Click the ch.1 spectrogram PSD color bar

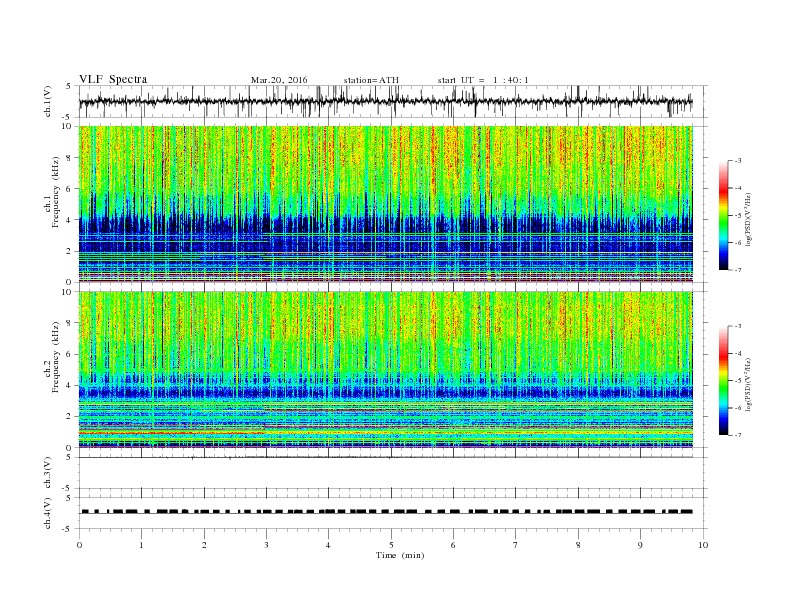723,215
